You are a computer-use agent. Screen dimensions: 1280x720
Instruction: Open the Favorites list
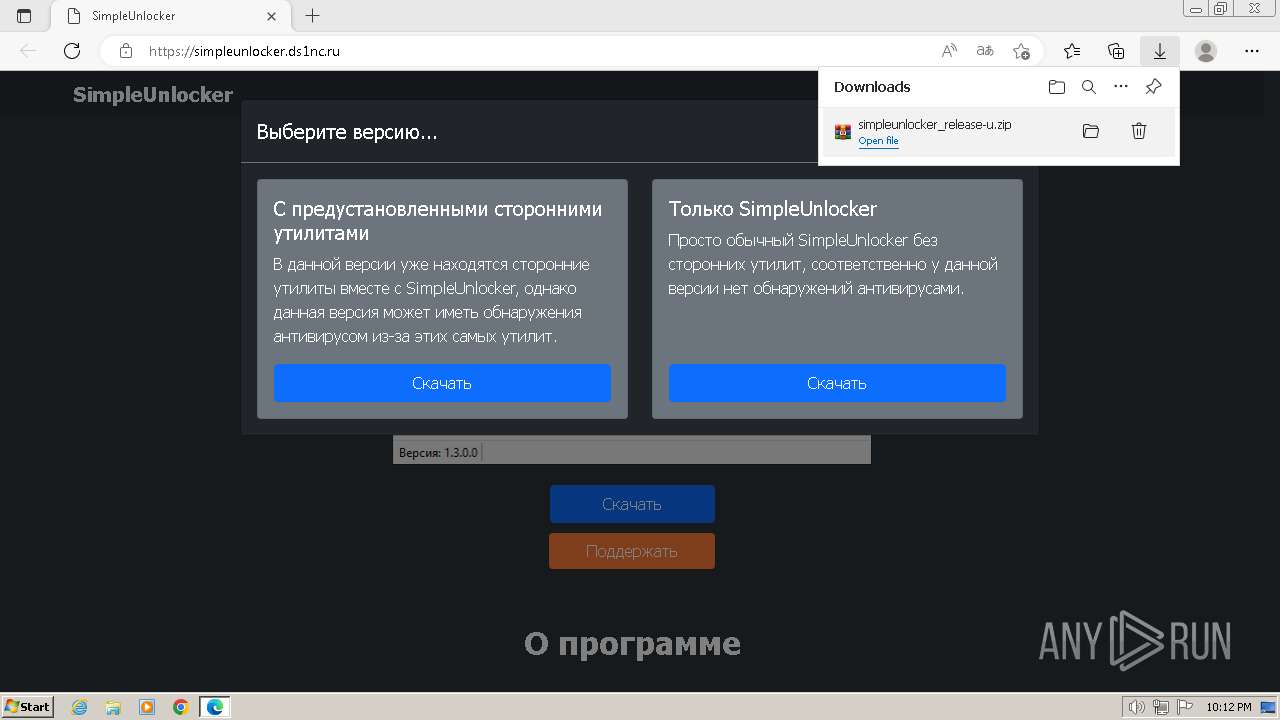(1072, 51)
